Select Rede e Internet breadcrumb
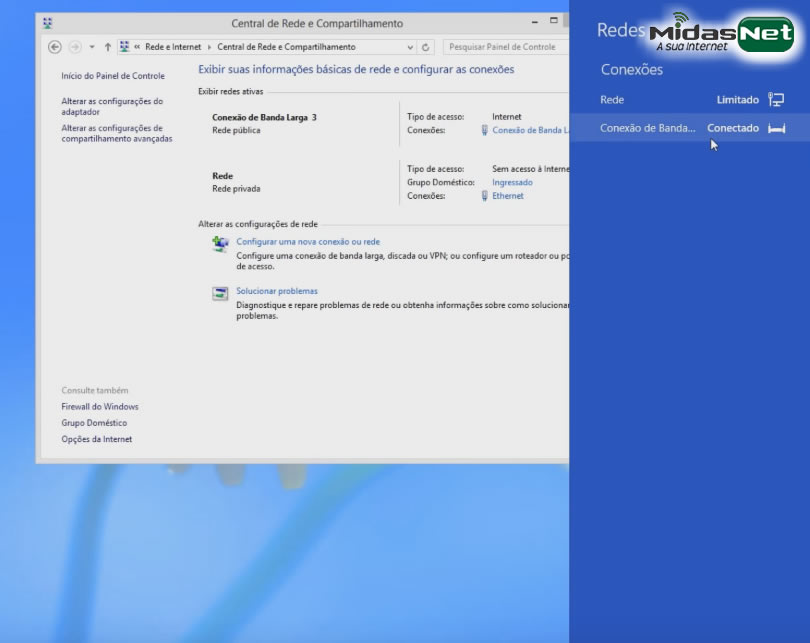Screen dimensions: 810x643 coord(173,47)
